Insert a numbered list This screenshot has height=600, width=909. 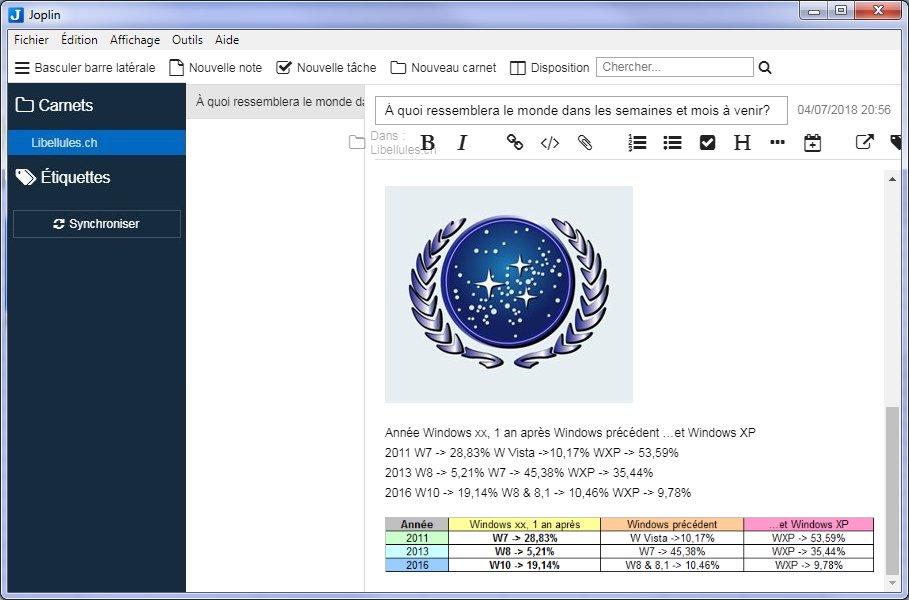(637, 143)
